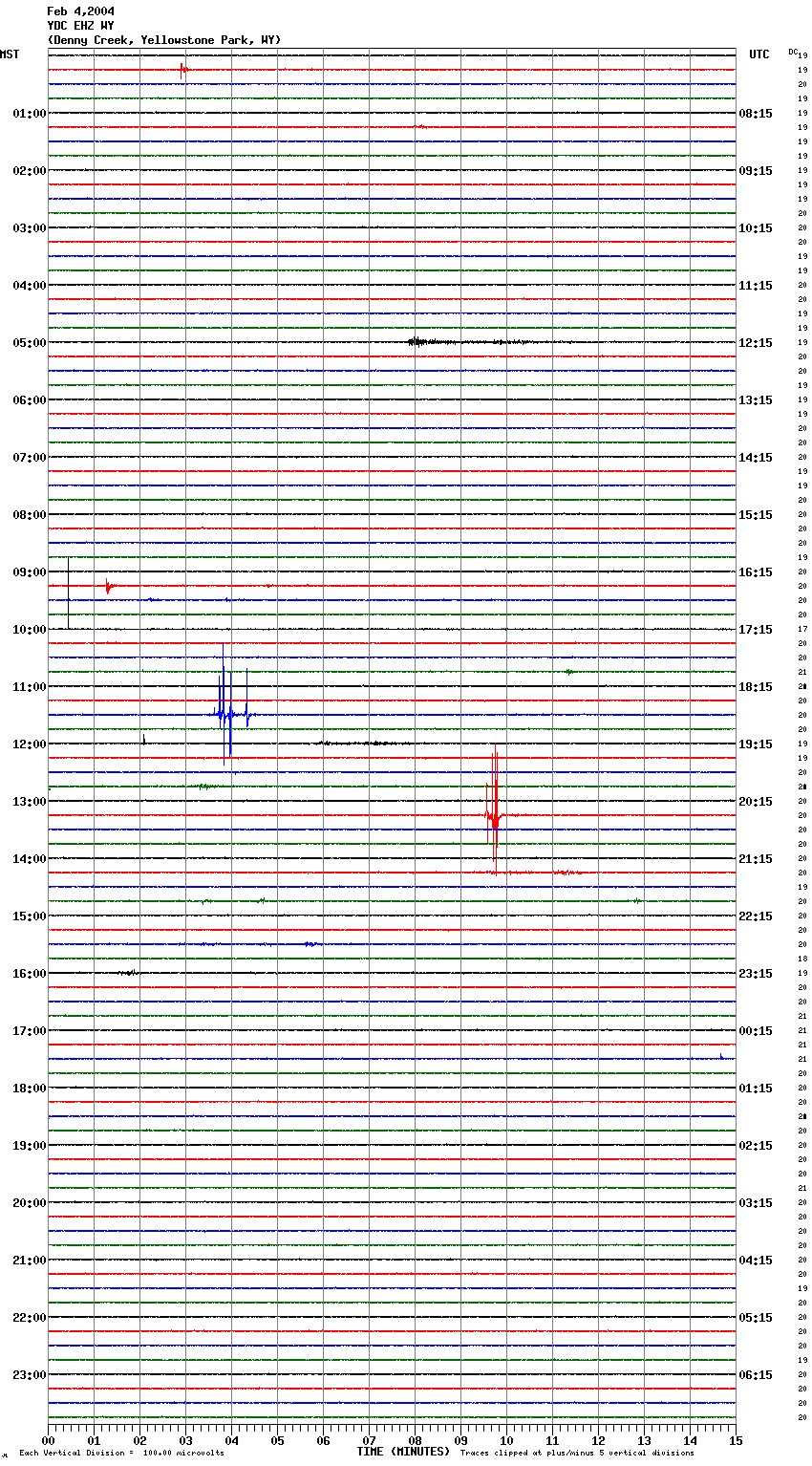The image size is (812, 1466).
Task: Click the '10:00' MST time label
Action: [30, 630]
